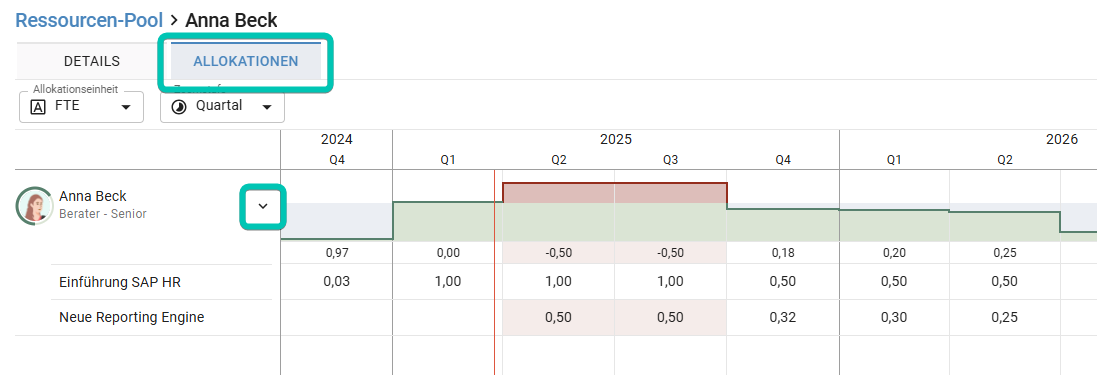Collapse Anna Beck's allocation rows
This screenshot has height=375, width=1097.
pos(263,206)
